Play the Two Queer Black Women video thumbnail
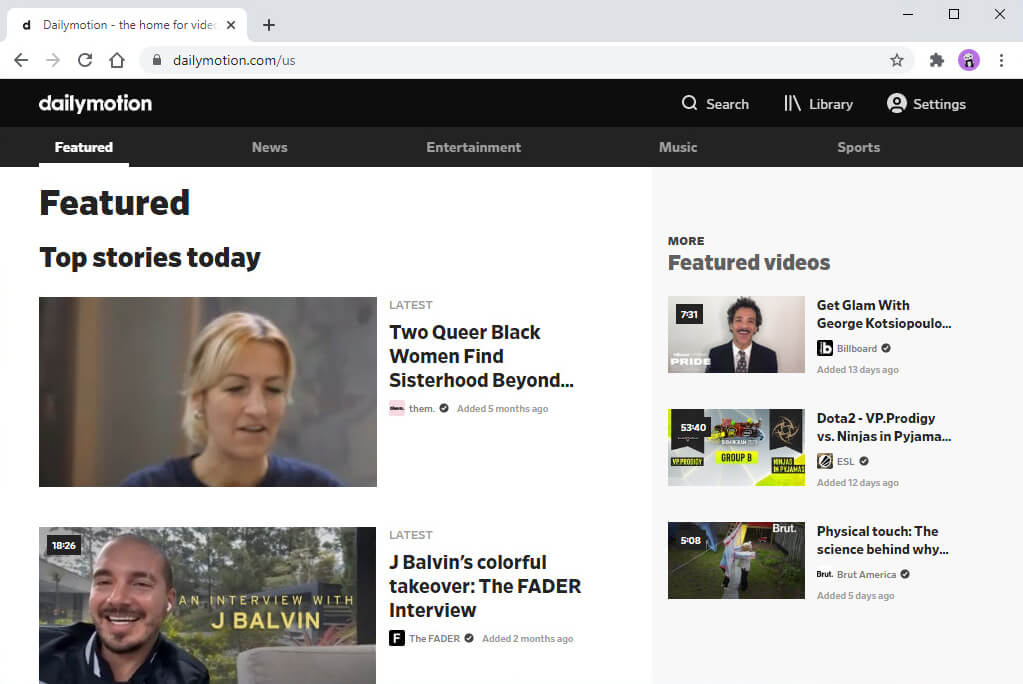Image resolution: width=1023 pixels, height=684 pixels. (208, 392)
